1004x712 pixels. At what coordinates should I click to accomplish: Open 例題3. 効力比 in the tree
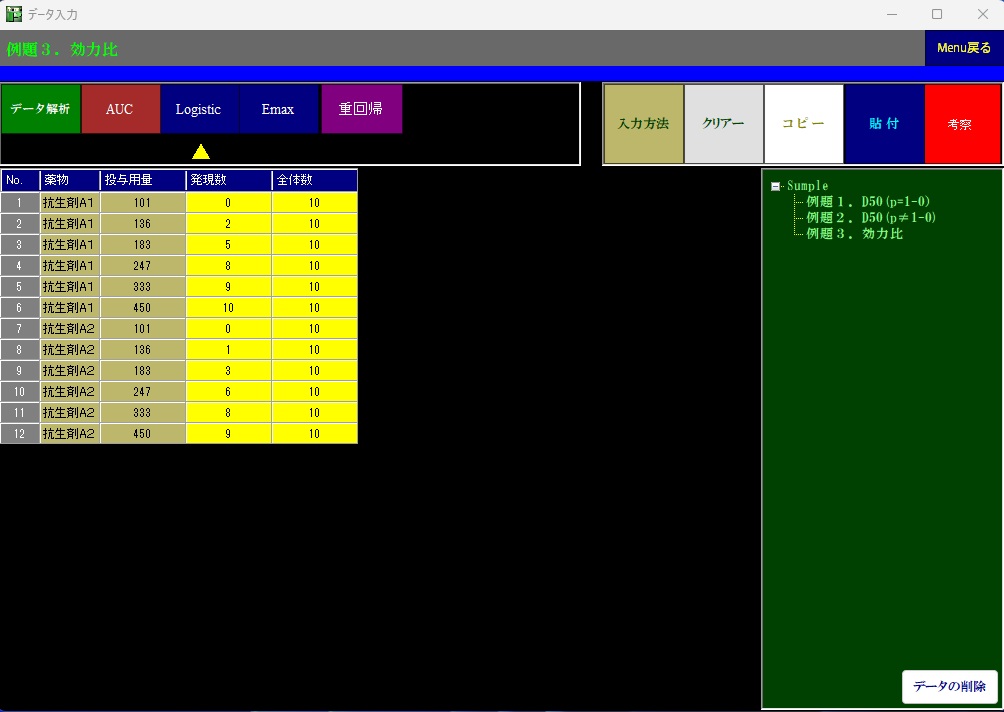[x=854, y=233]
